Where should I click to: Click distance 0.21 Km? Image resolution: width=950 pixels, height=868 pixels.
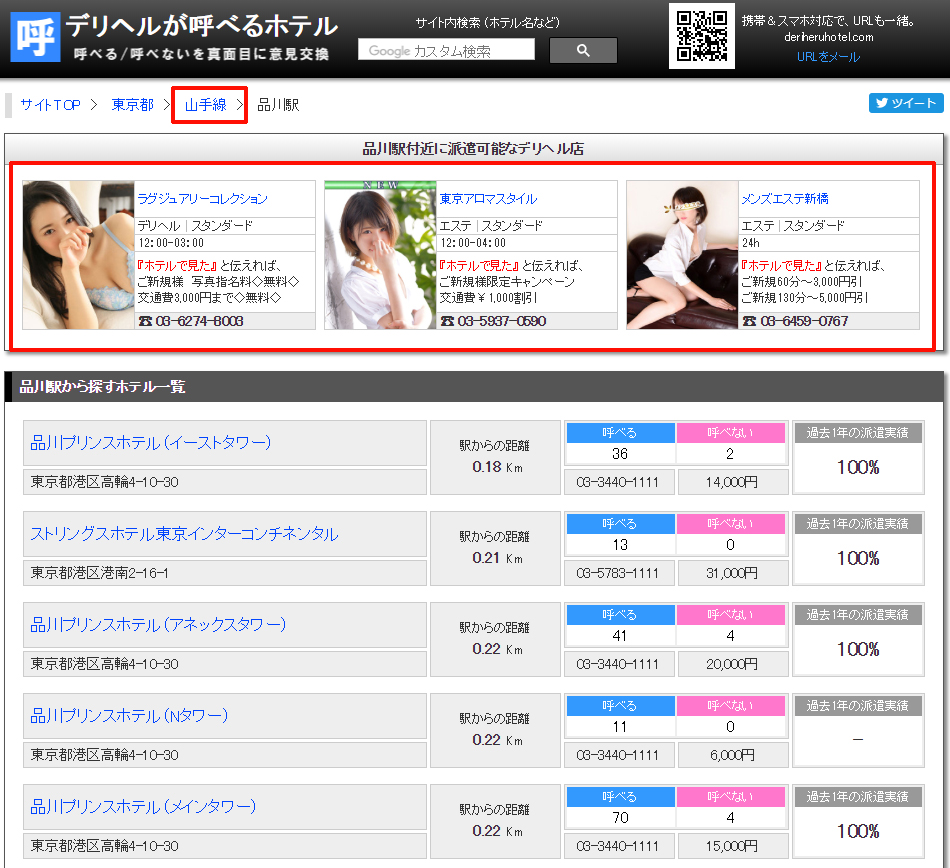497,558
